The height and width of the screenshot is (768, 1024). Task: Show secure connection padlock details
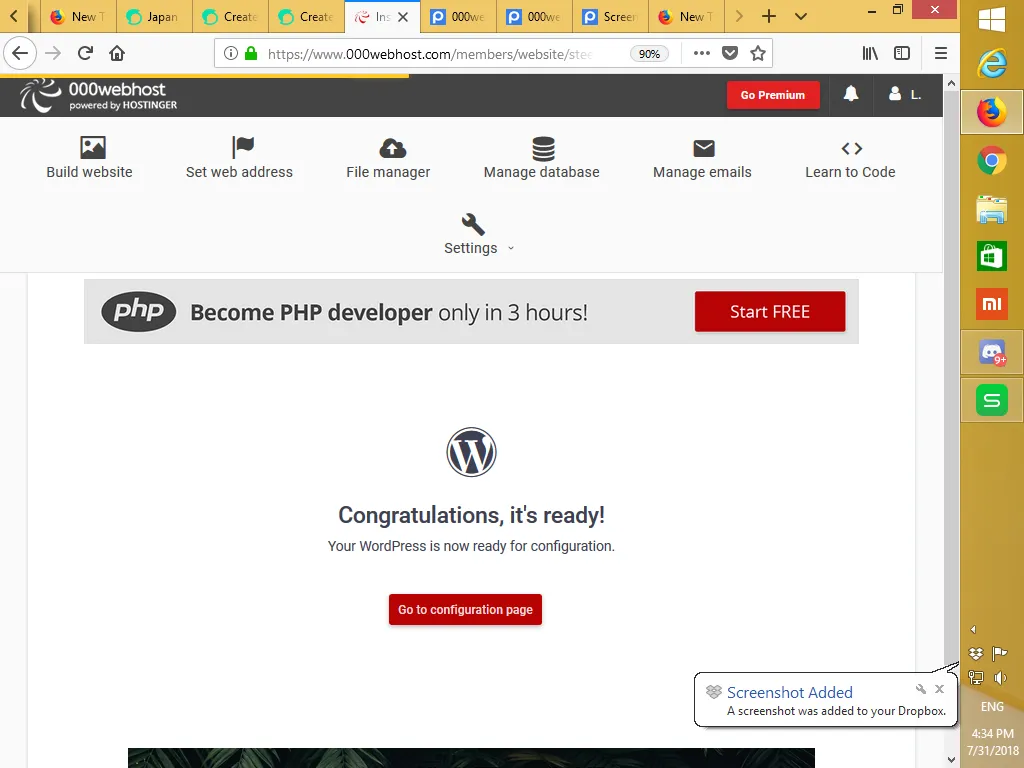tap(251, 53)
